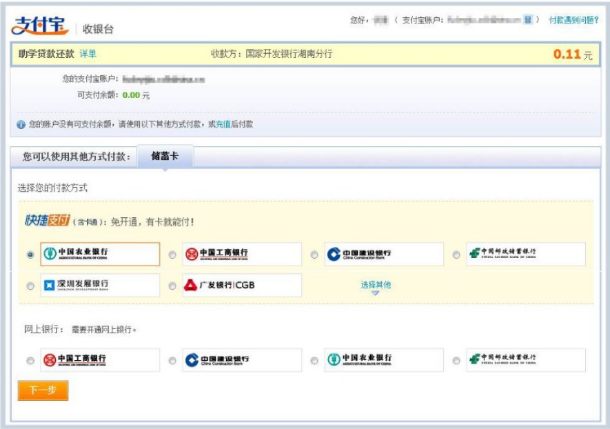
Task: Click the China Construction Bank logo under quick pay
Action: pyautogui.click(x=384, y=254)
